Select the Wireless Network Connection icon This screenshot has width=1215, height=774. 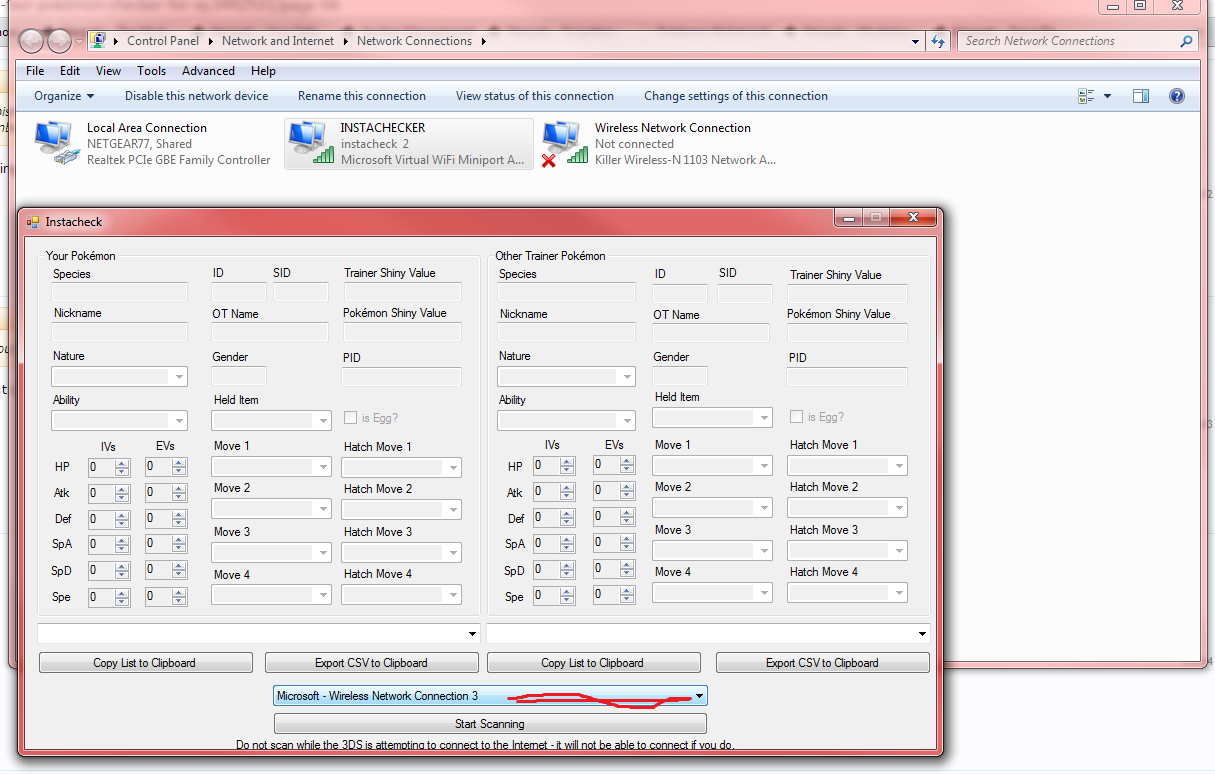(x=564, y=143)
